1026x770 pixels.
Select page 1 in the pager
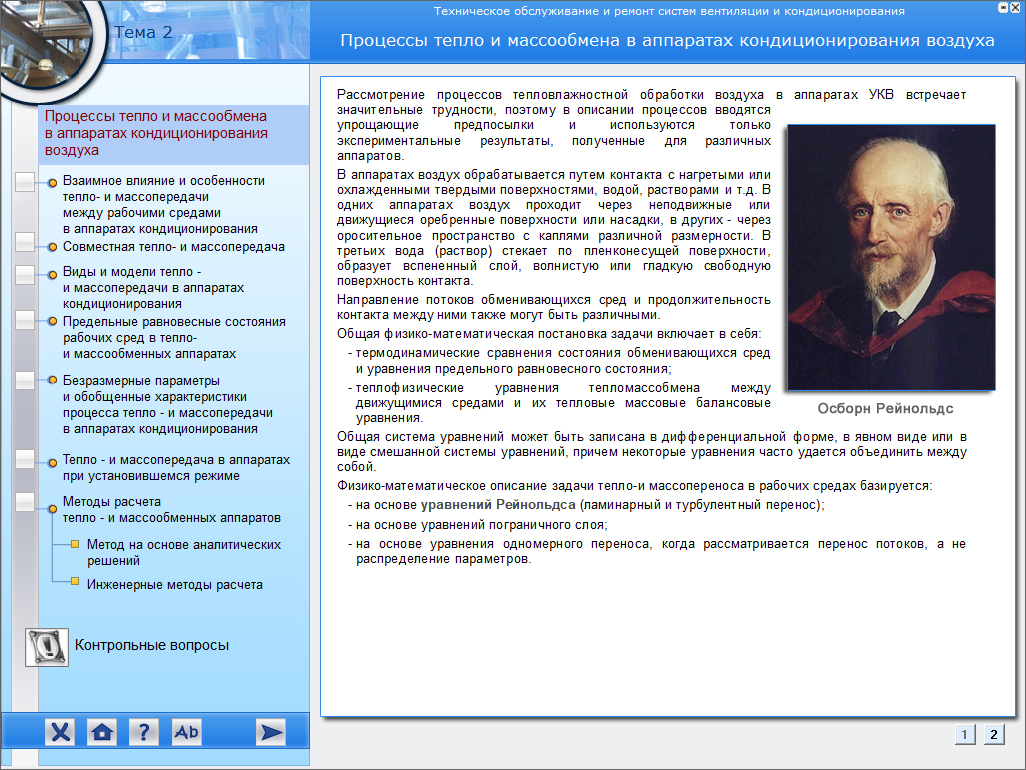pos(965,734)
